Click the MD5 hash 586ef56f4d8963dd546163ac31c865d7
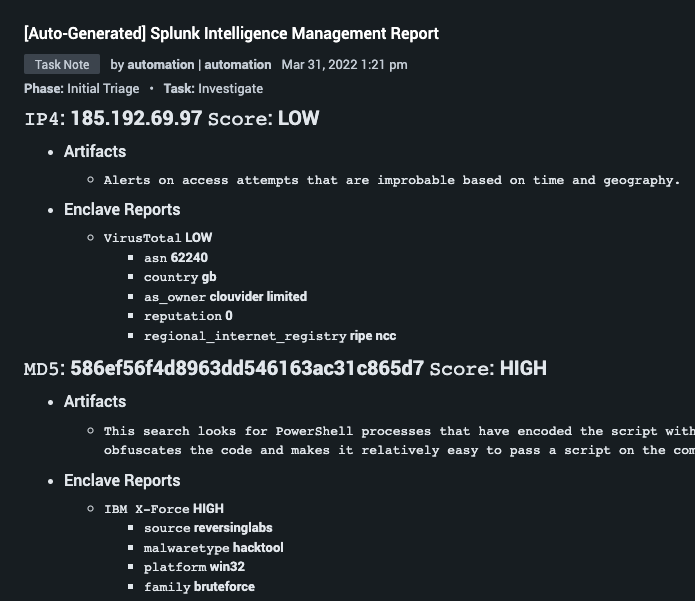 point(247,368)
